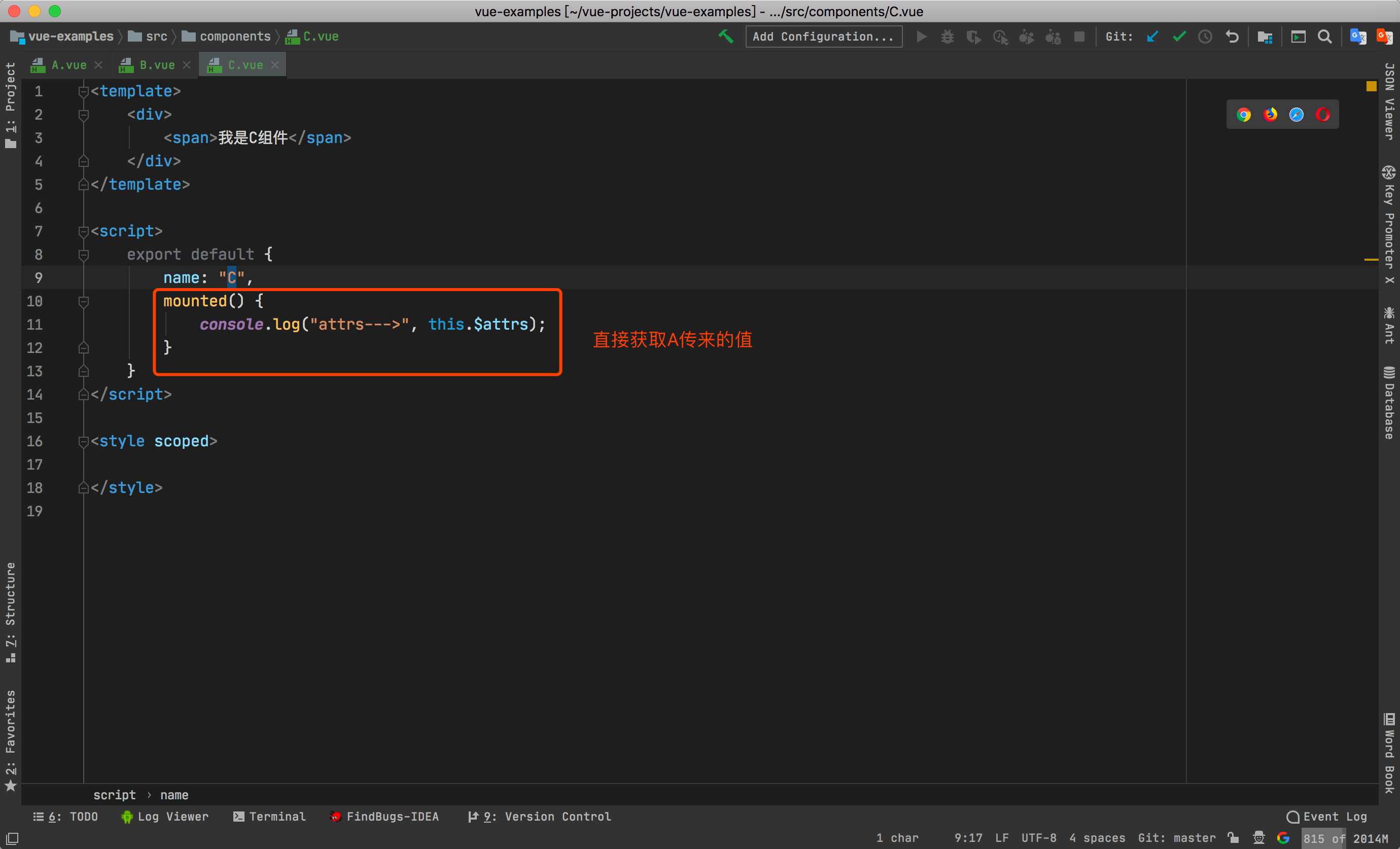
Task: Open file preview in Safari
Action: (1297, 115)
